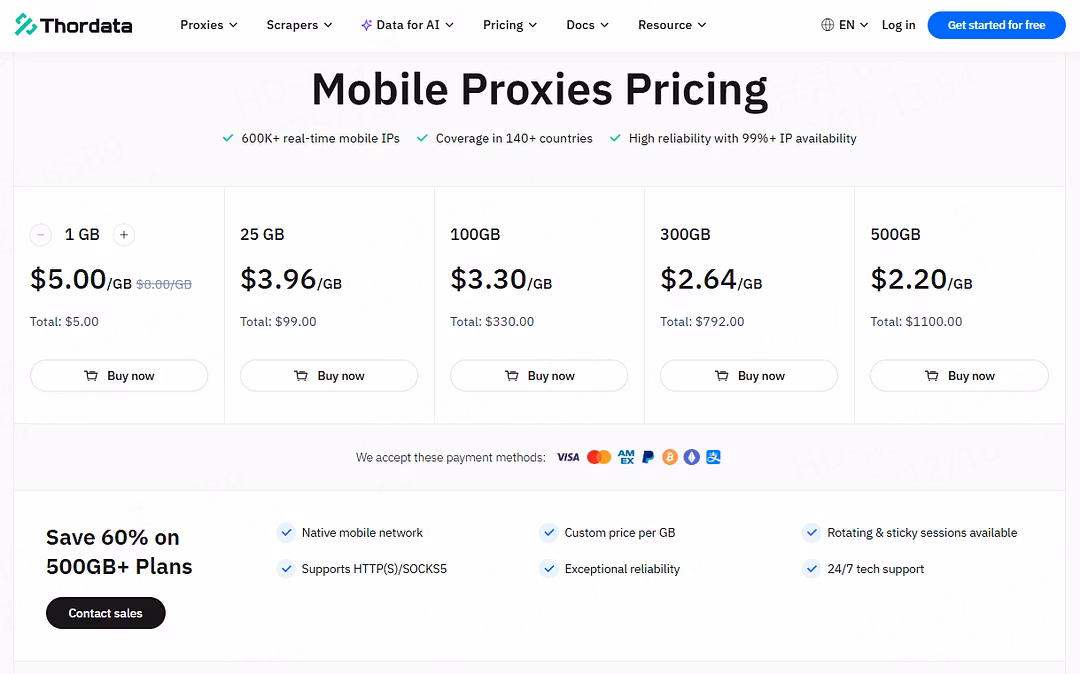Open the Scrapers dropdown menu
1080x674 pixels.
pos(299,25)
